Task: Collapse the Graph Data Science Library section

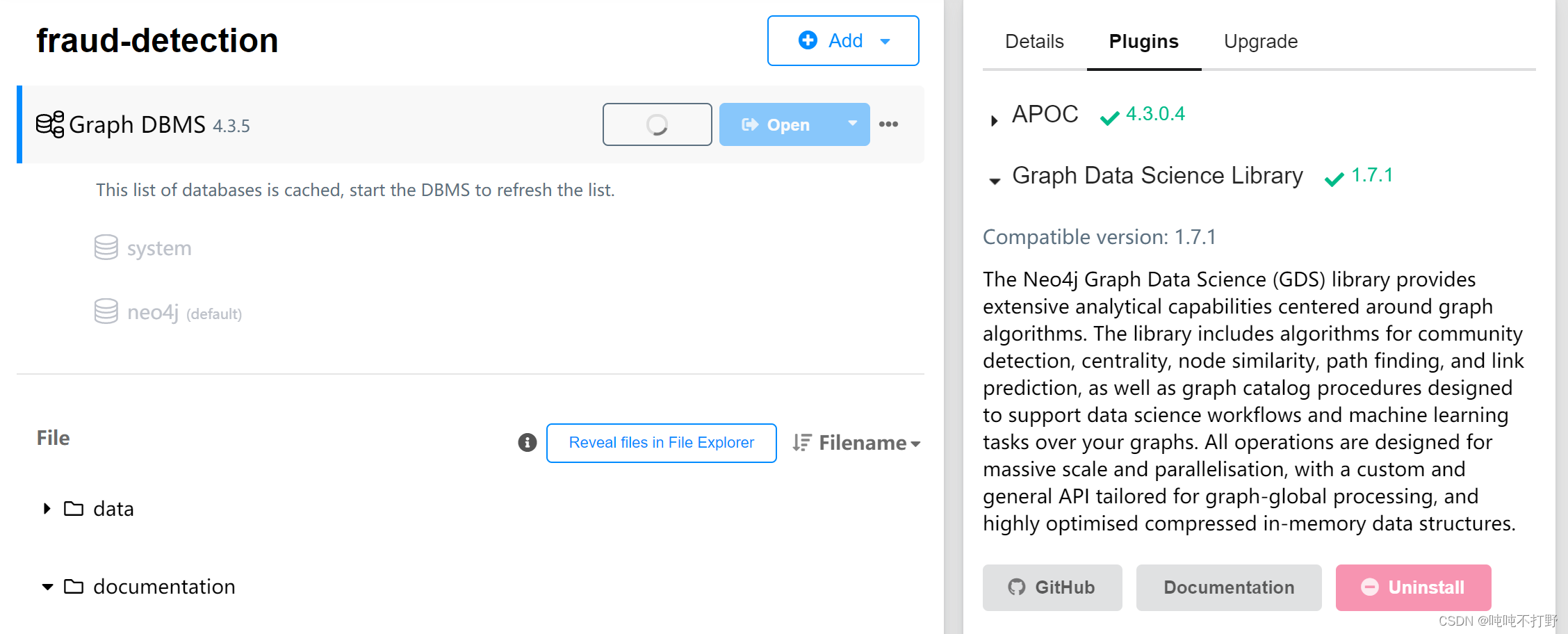Action: click(995, 181)
